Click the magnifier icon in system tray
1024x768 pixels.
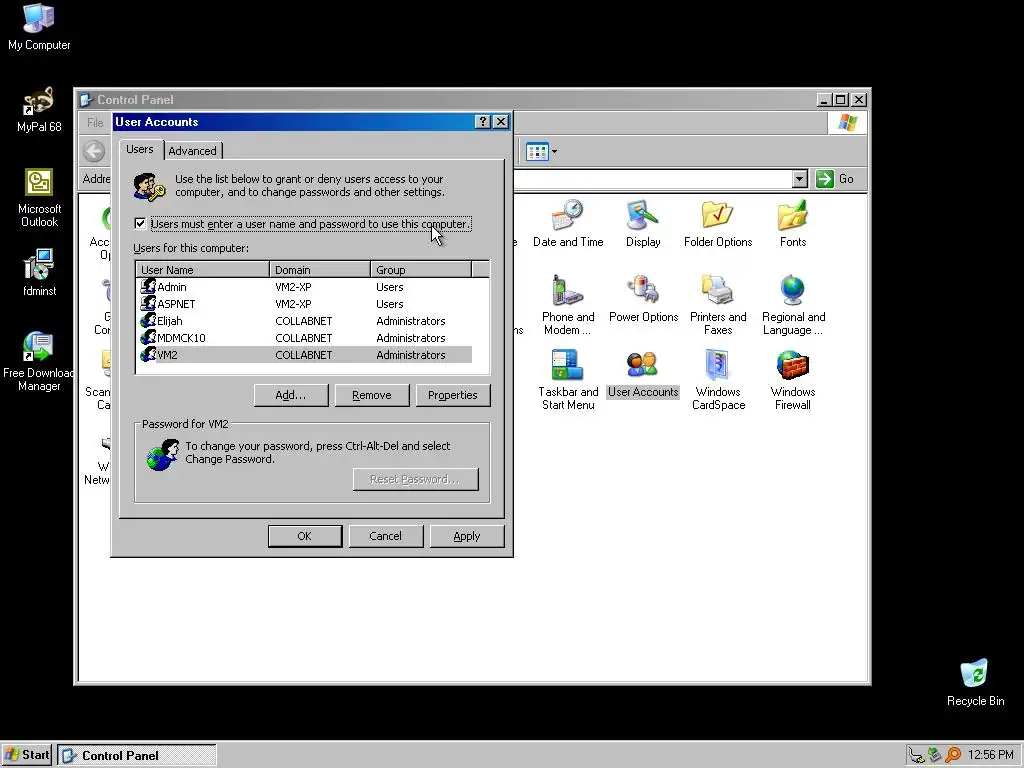[953, 755]
